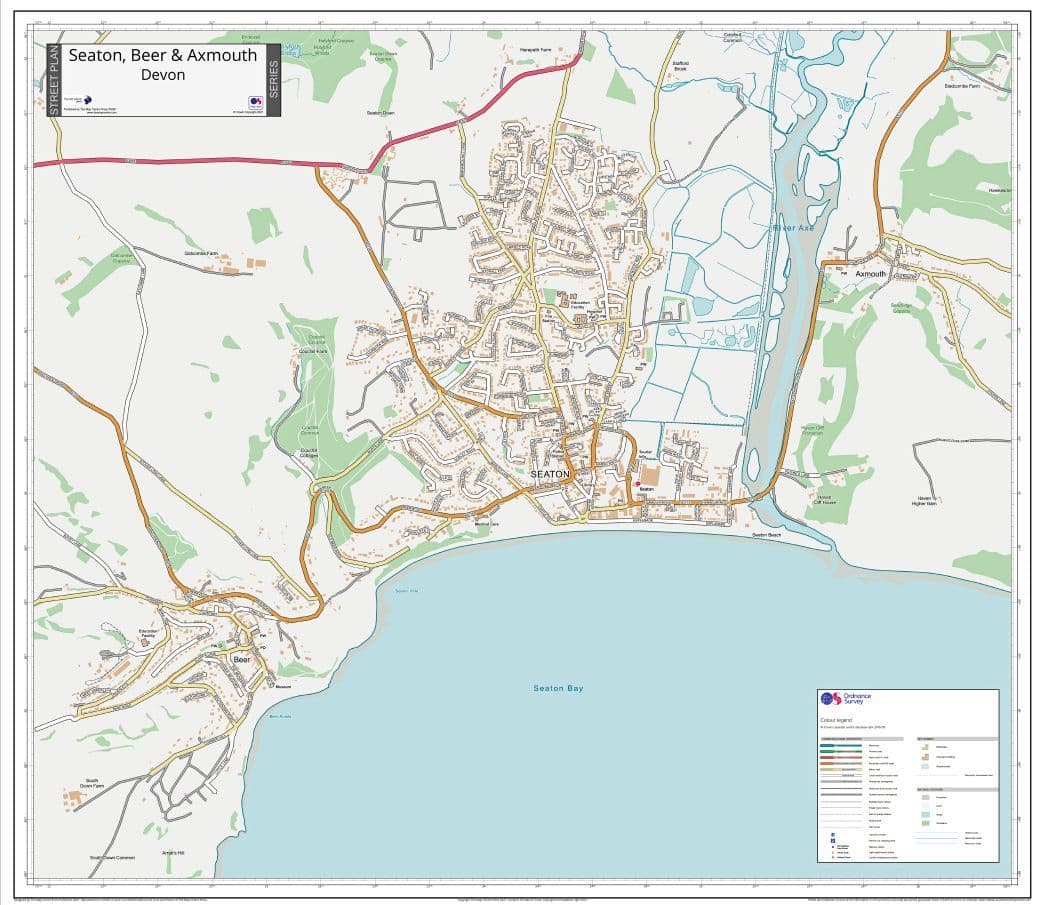Click the Colour legend heading
Screen dimensions: 1042x905
[836, 719]
